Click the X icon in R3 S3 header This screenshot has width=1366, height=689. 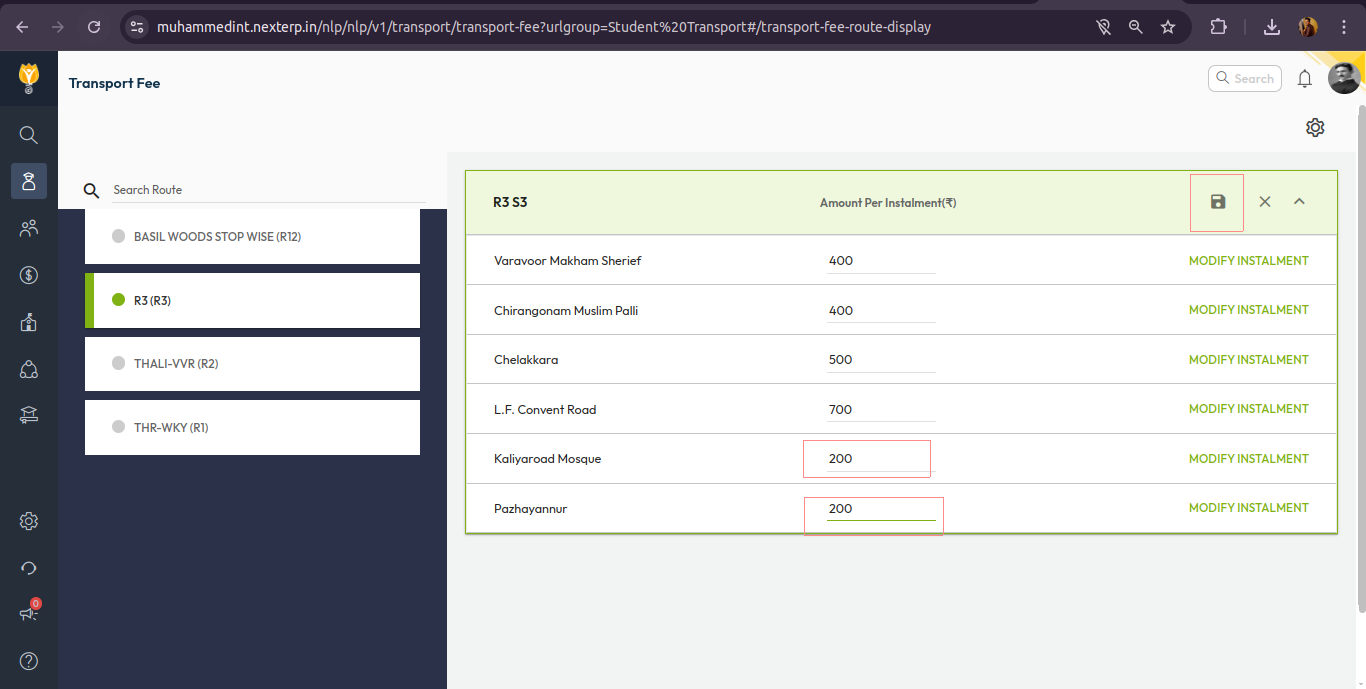point(1265,202)
